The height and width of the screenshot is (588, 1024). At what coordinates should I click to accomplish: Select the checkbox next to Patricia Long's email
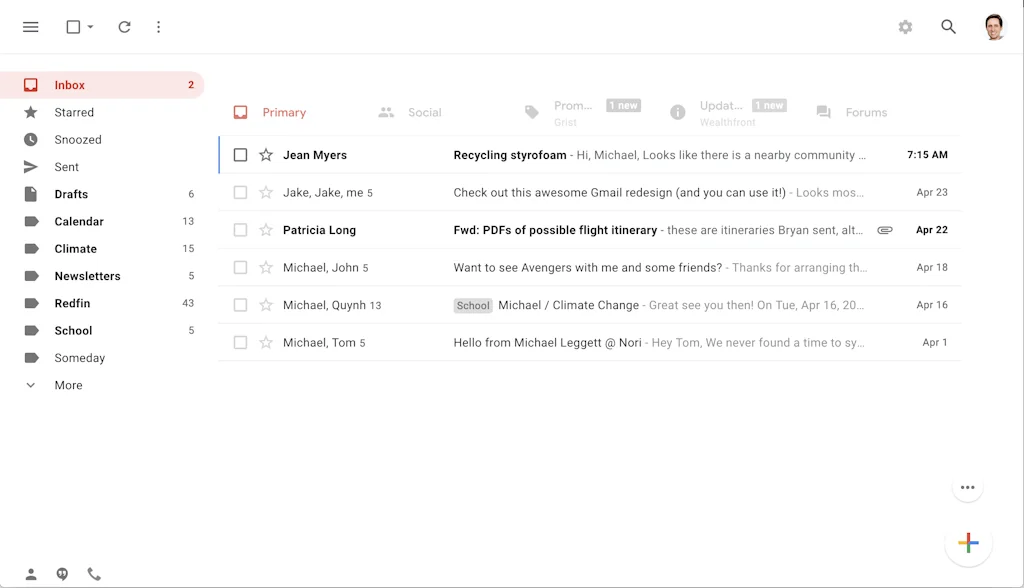pyautogui.click(x=240, y=229)
